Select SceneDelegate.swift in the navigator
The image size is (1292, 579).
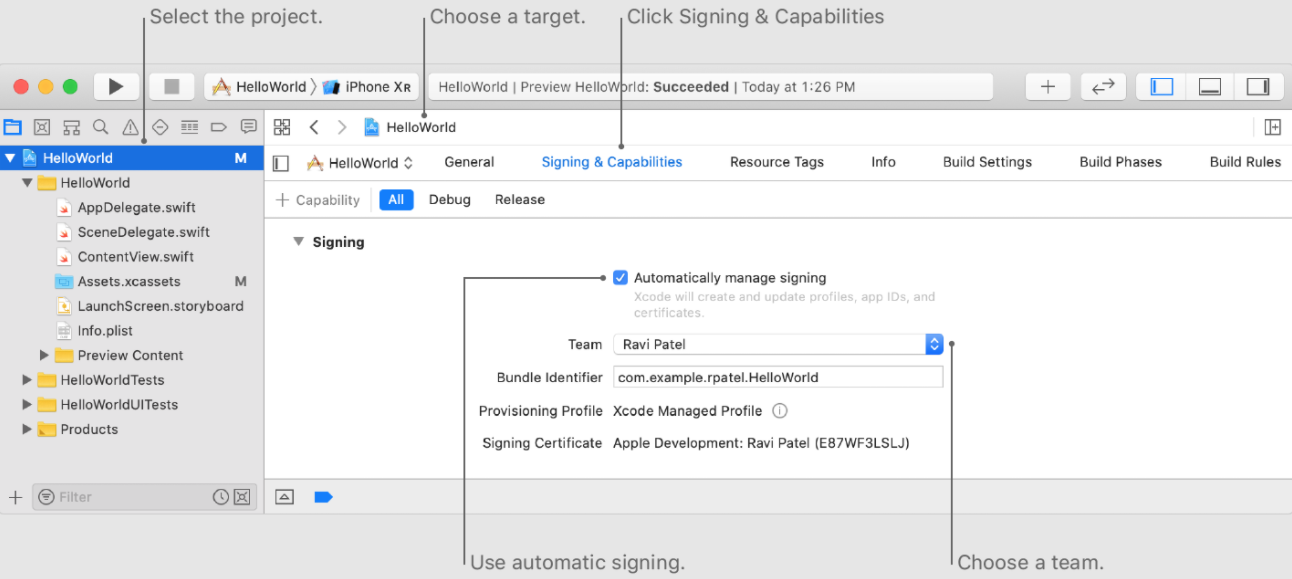[132, 232]
